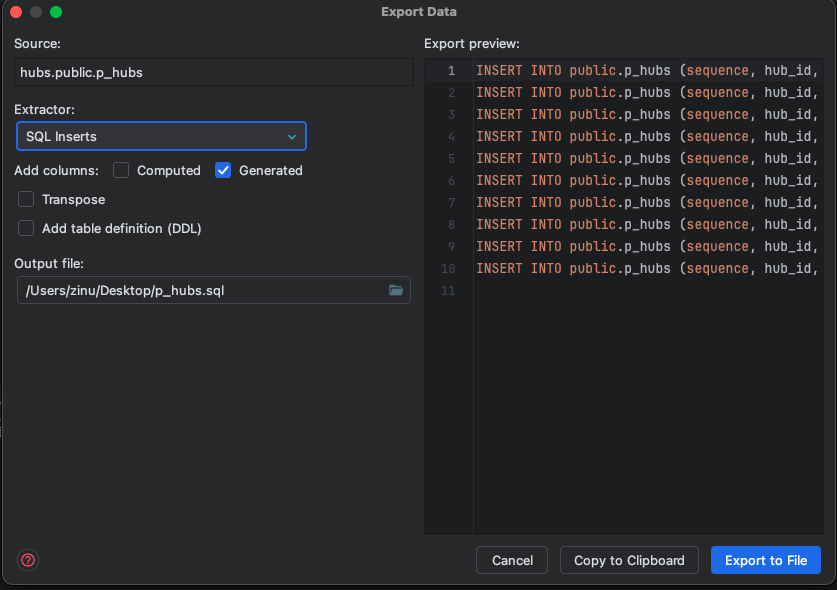This screenshot has width=837, height=590.
Task: Browse for output file with folder icon
Action: pos(396,290)
